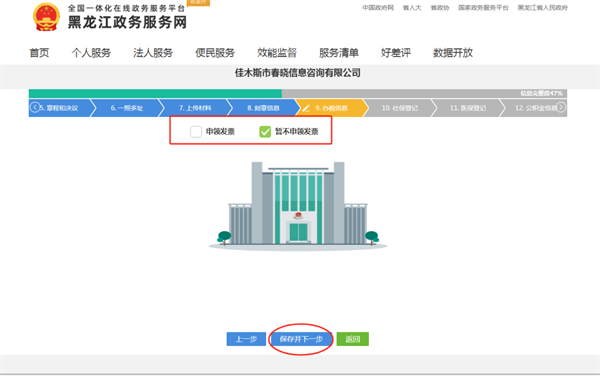
Task: Open the 法人服务 menu
Action: pos(153,53)
